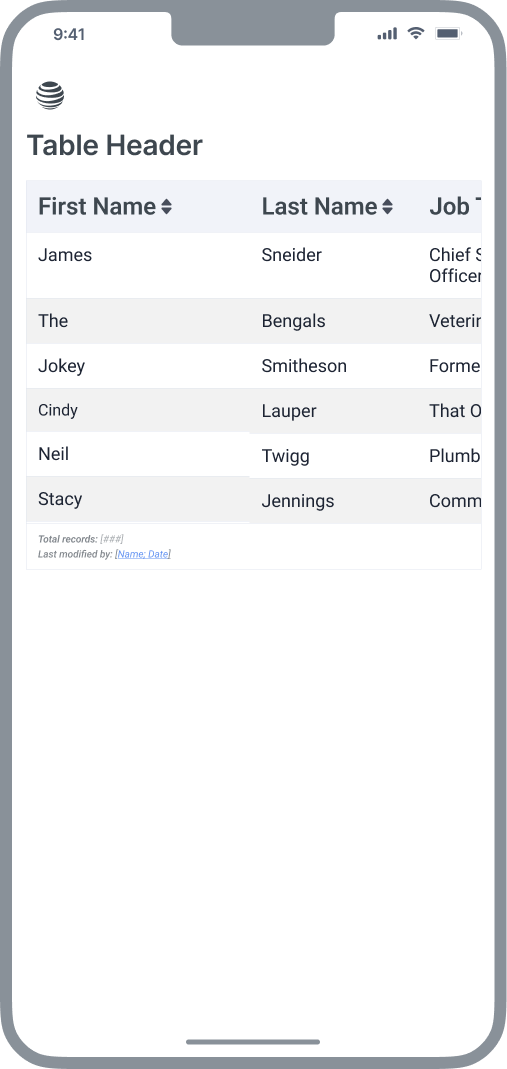Tap the Wi-Fi status icon
Viewport: 507px width, 1069px height.
pyautogui.click(x=416, y=33)
